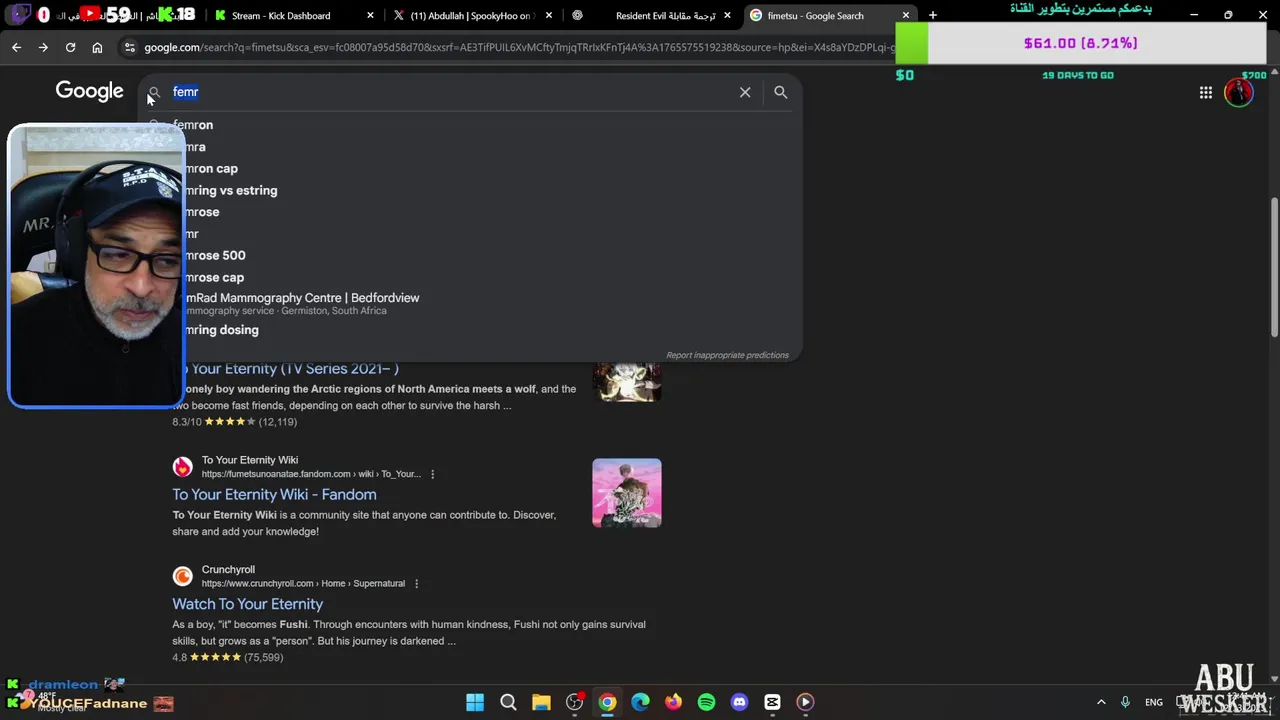
Task: Click Crunchyroll site favicon
Action: tap(182, 576)
